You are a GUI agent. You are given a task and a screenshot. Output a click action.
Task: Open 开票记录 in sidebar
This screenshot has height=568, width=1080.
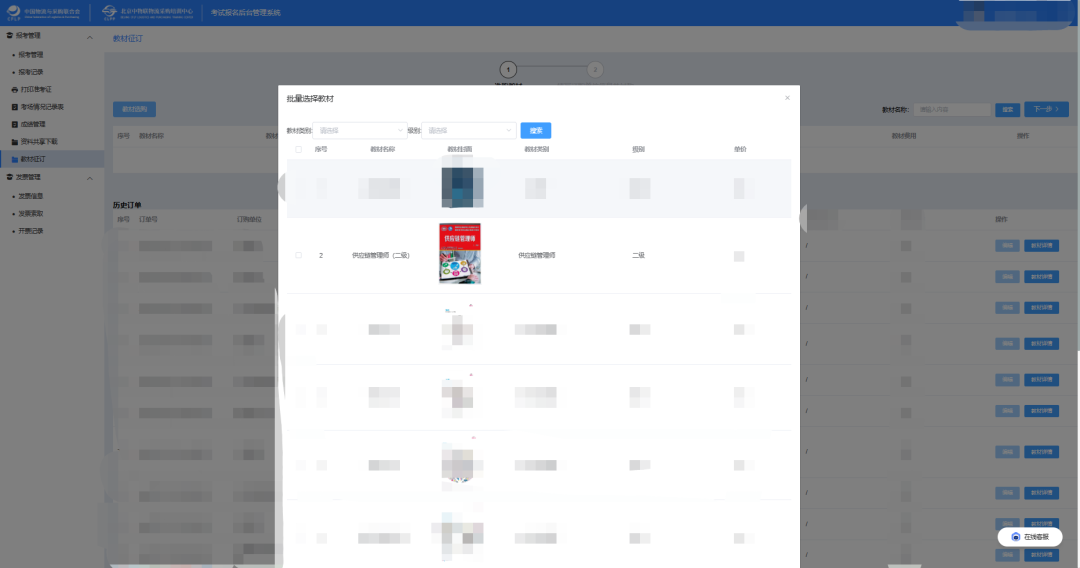coord(31,231)
